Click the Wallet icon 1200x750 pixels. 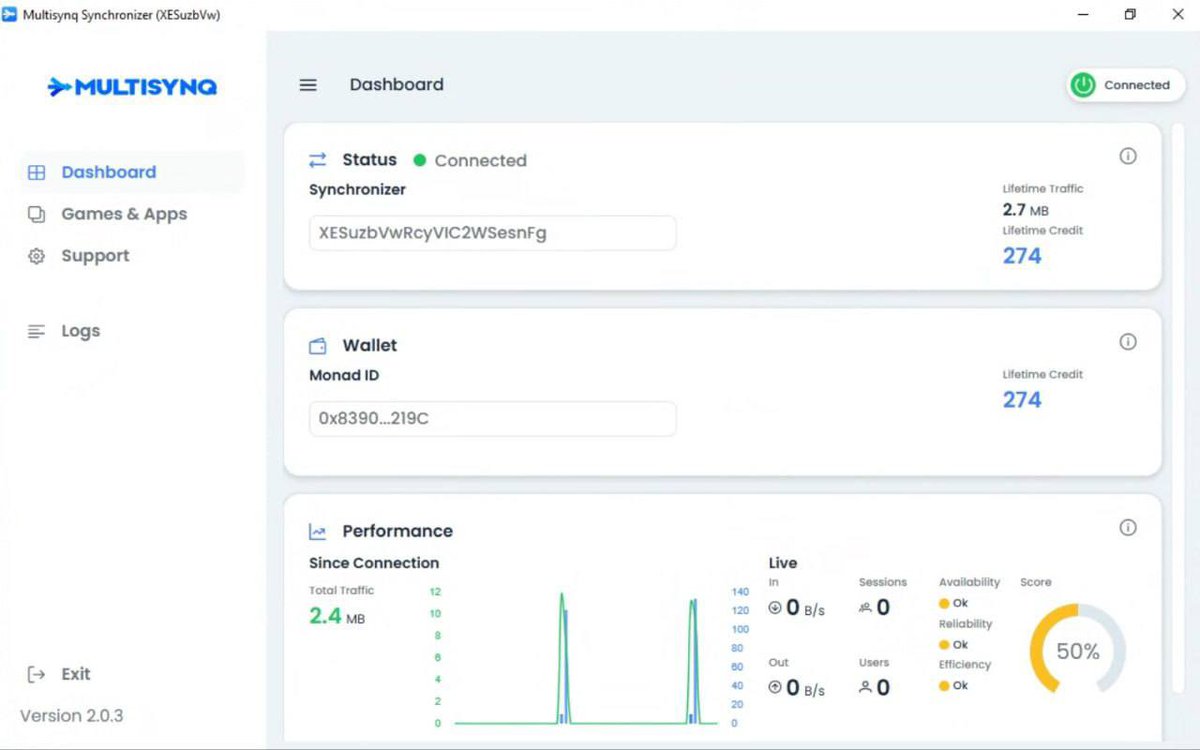[x=318, y=346]
